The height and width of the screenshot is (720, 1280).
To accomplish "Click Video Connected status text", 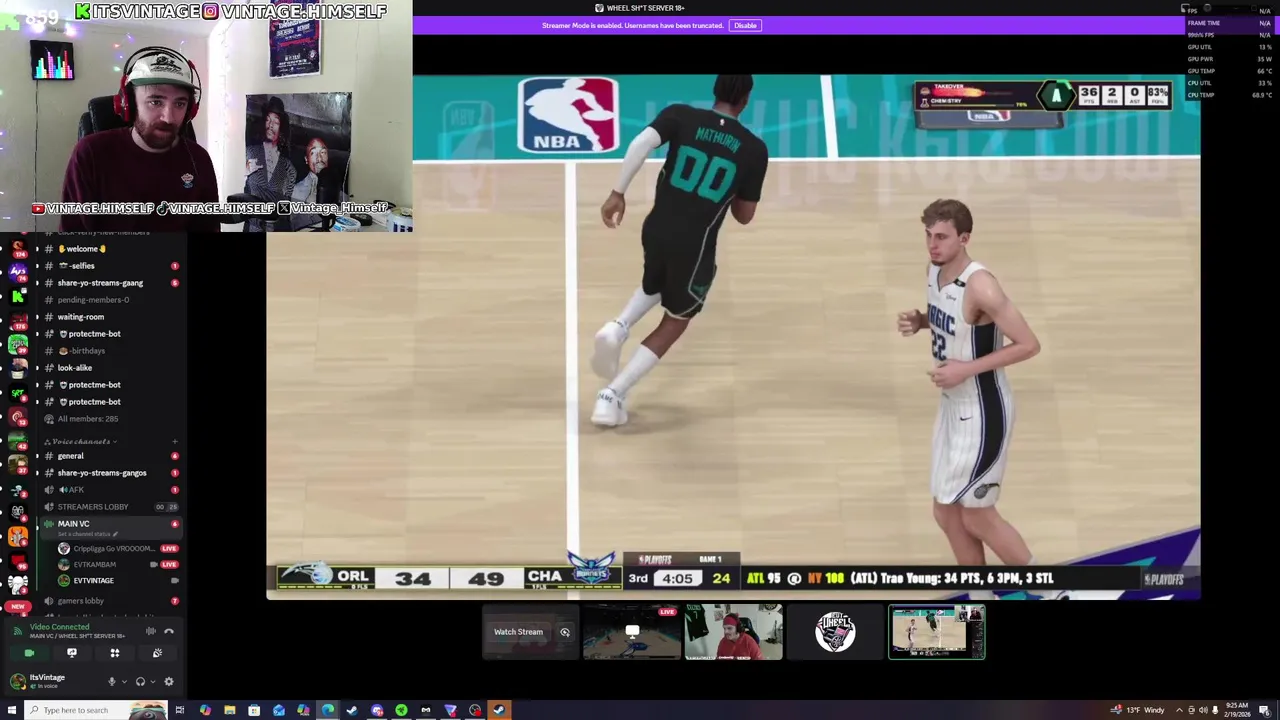I will pyautogui.click(x=59, y=627).
